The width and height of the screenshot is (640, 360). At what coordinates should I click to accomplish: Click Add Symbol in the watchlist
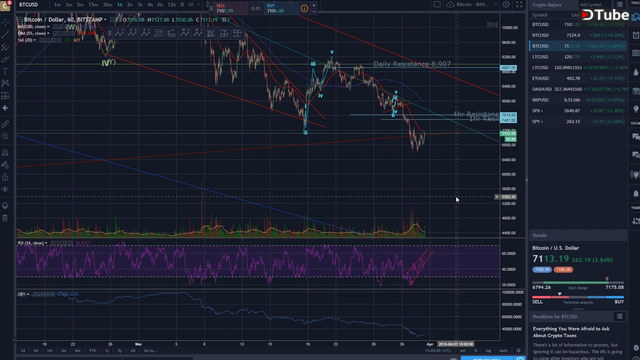coord(591,4)
